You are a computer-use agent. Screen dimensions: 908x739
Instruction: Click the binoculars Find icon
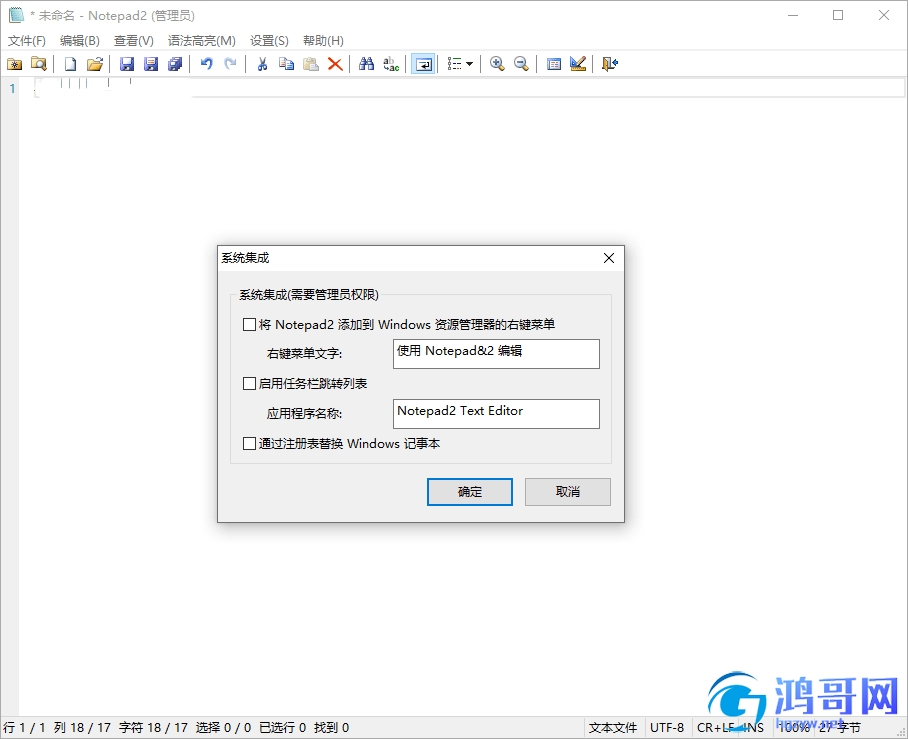coord(367,64)
